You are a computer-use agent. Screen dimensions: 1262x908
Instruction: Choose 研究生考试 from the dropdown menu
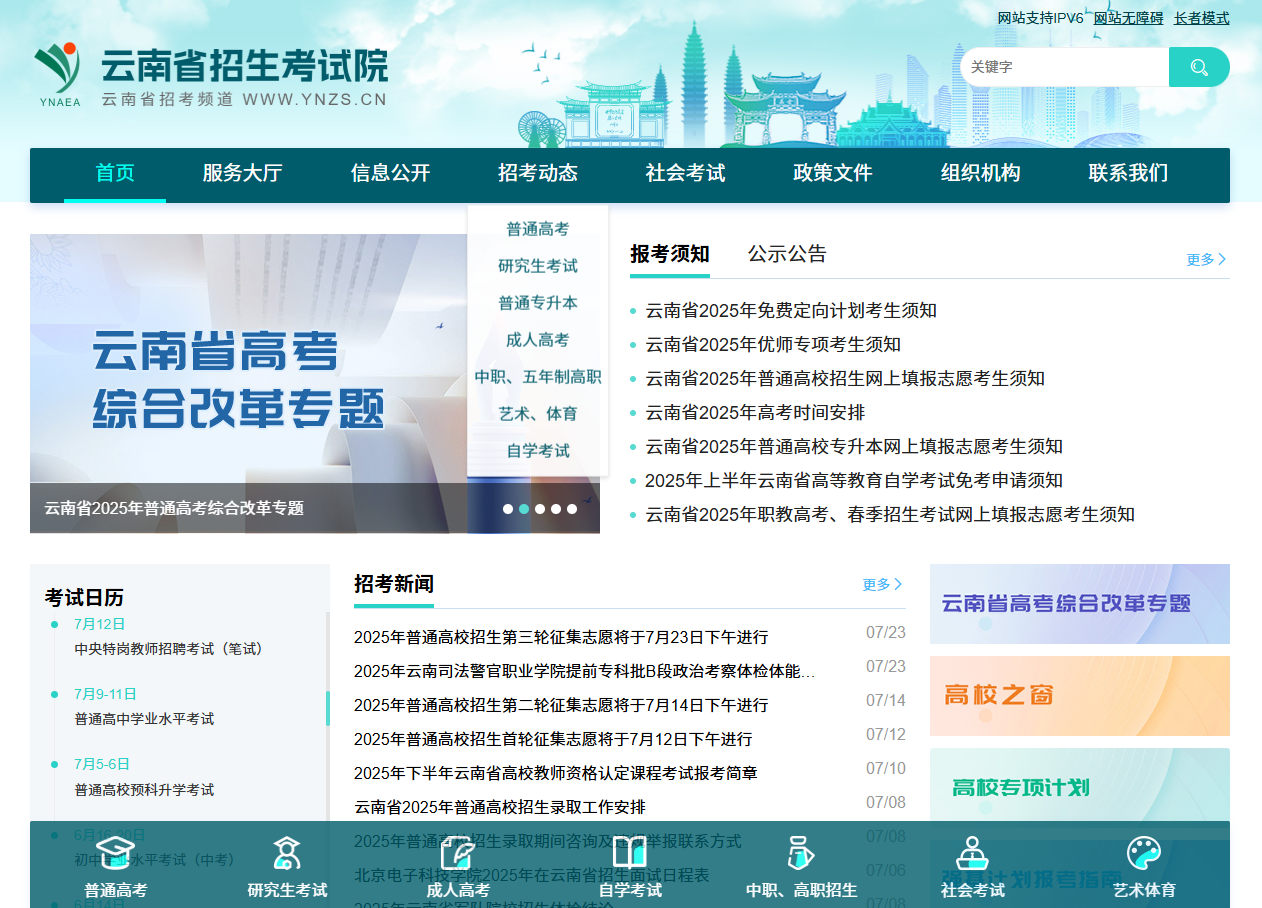[x=538, y=266]
